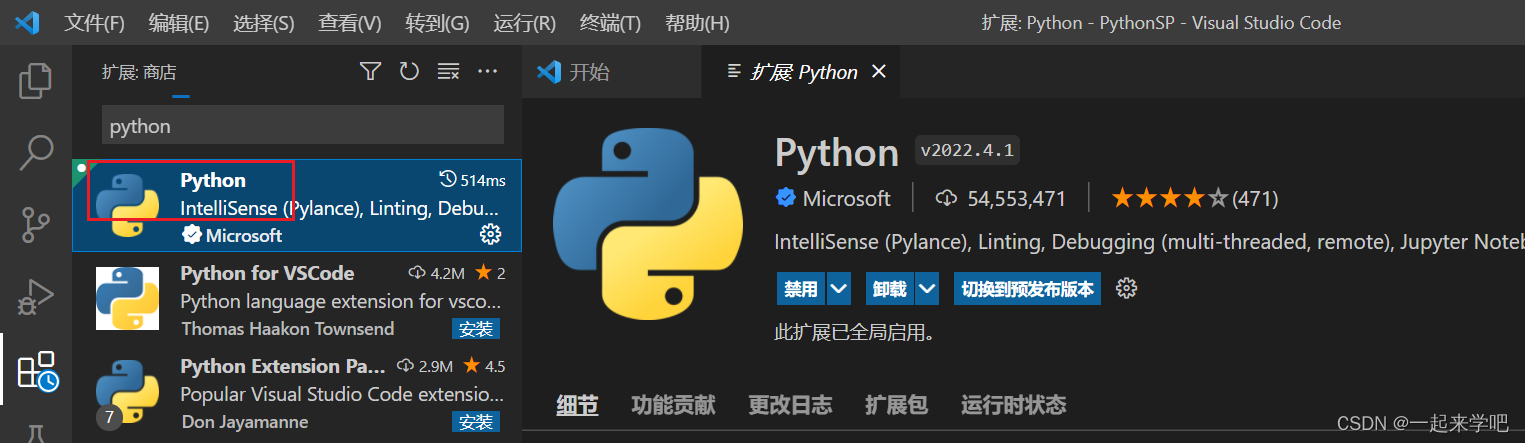Open 文件(F) menu
The height and width of the screenshot is (443, 1525).
click(94, 22)
